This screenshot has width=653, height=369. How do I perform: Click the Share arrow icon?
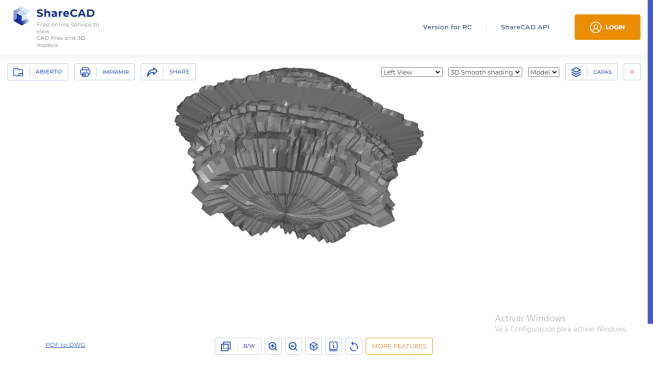click(152, 72)
